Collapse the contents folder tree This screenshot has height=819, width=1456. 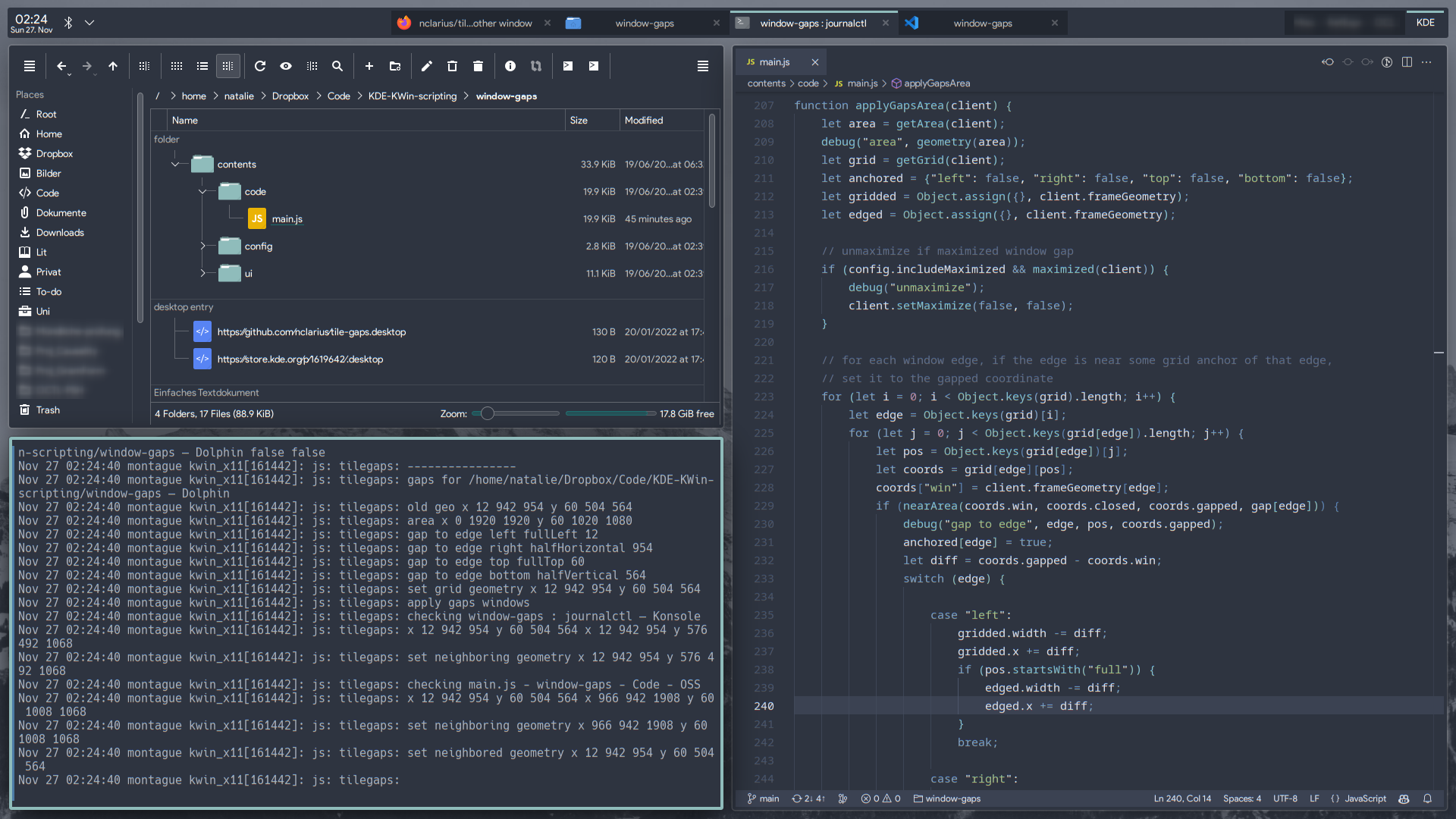tap(175, 165)
